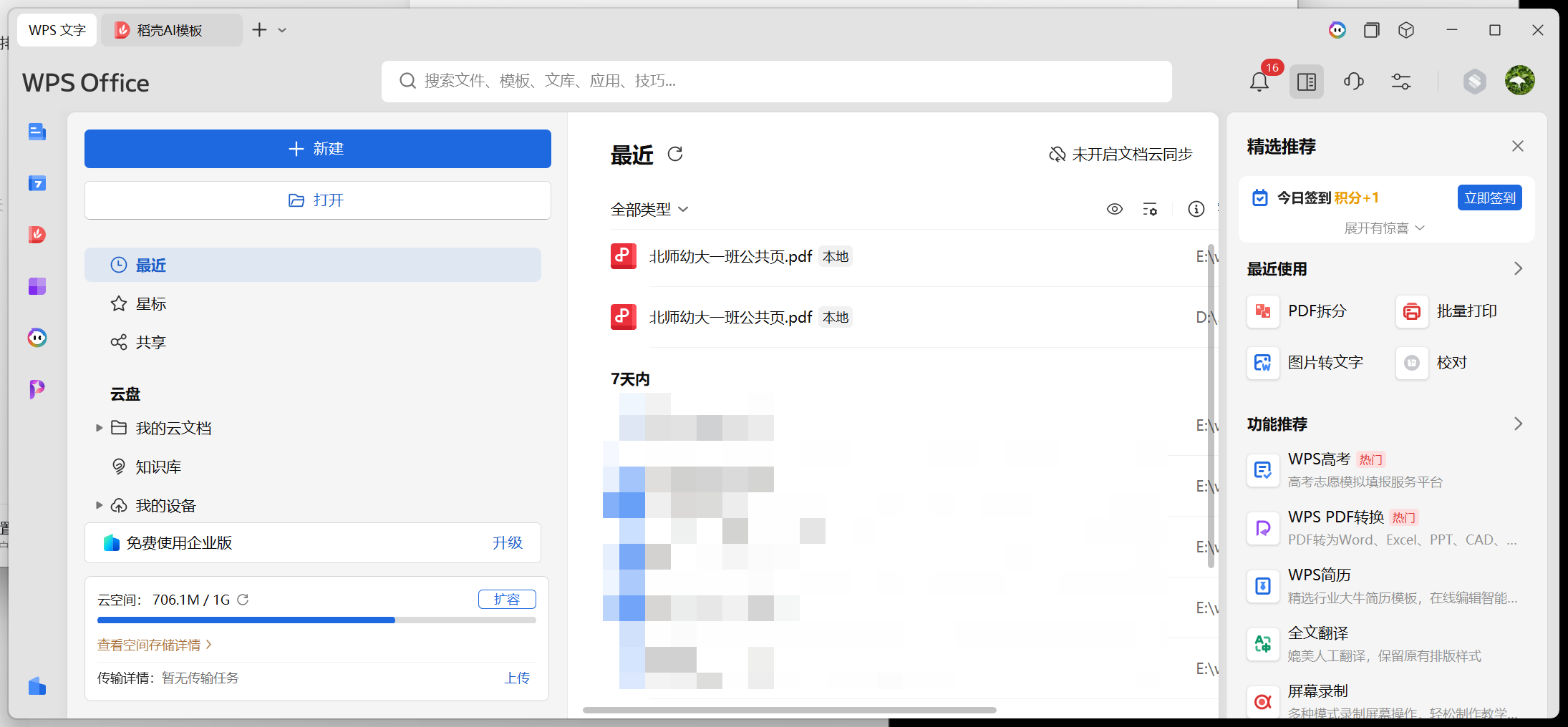The height and width of the screenshot is (727, 1568).
Task: Open the new tab dropdown arrow
Action: coord(282,30)
